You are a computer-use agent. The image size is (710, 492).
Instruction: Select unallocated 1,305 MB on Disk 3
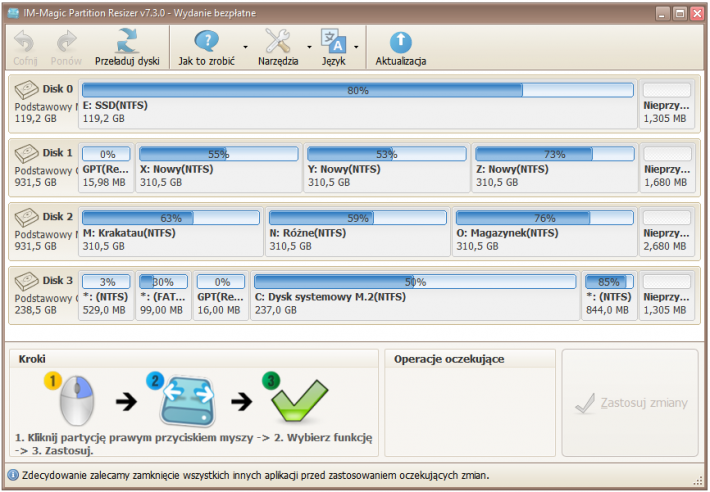(667, 296)
